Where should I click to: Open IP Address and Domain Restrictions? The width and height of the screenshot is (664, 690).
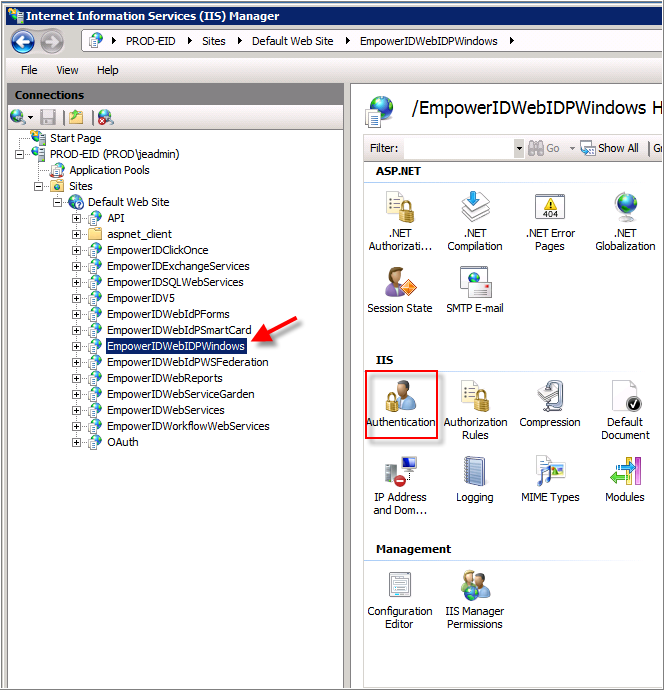point(400,485)
